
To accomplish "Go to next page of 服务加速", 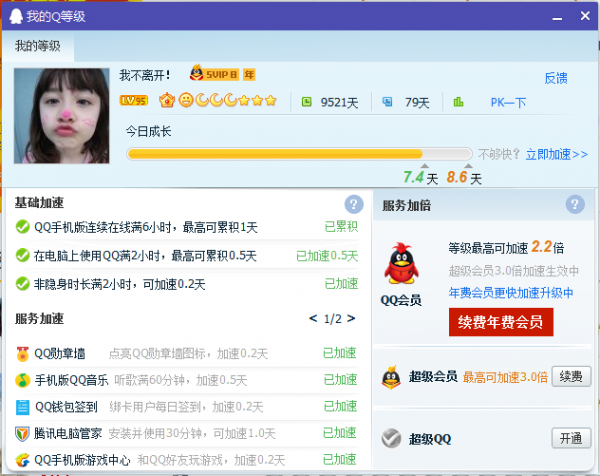I will (351, 318).
